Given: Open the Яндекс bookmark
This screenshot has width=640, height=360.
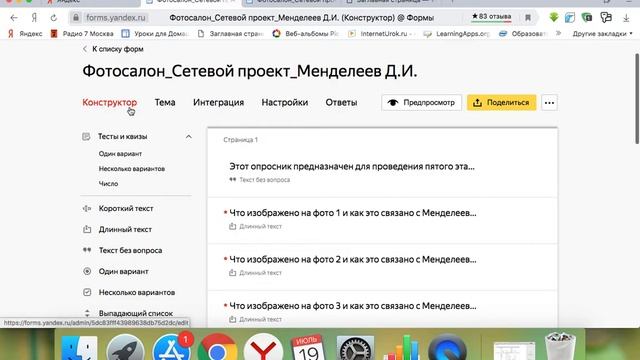Looking at the screenshot, I should pyautogui.click(x=26, y=34).
